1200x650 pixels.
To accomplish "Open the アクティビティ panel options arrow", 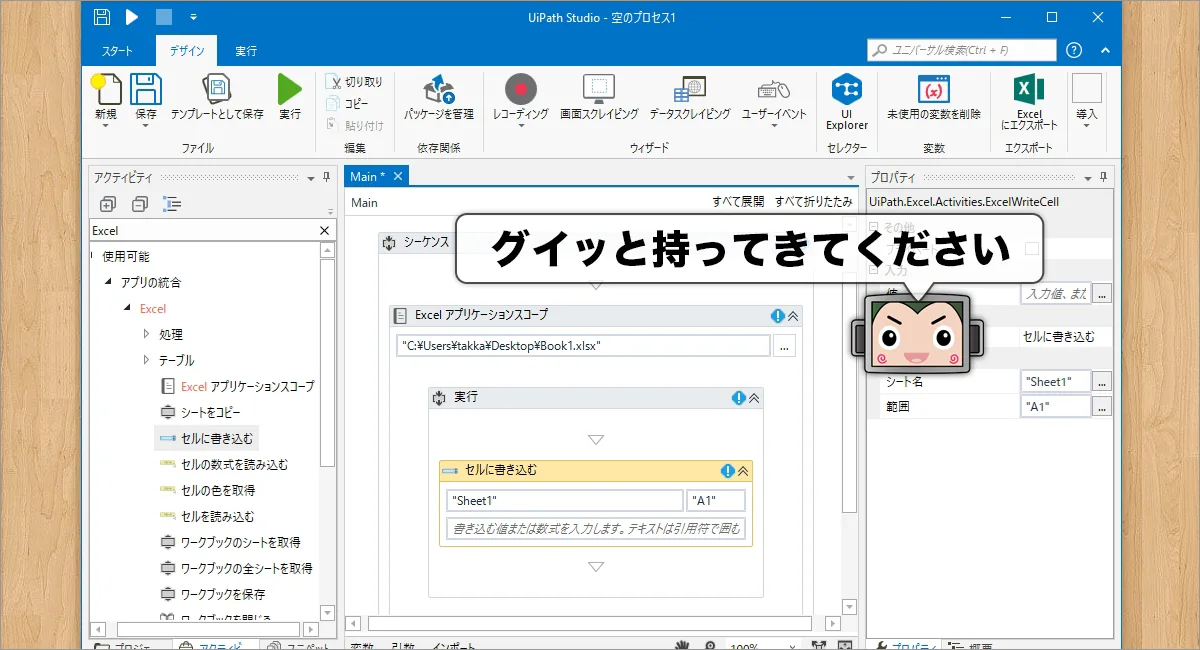I will point(310,178).
